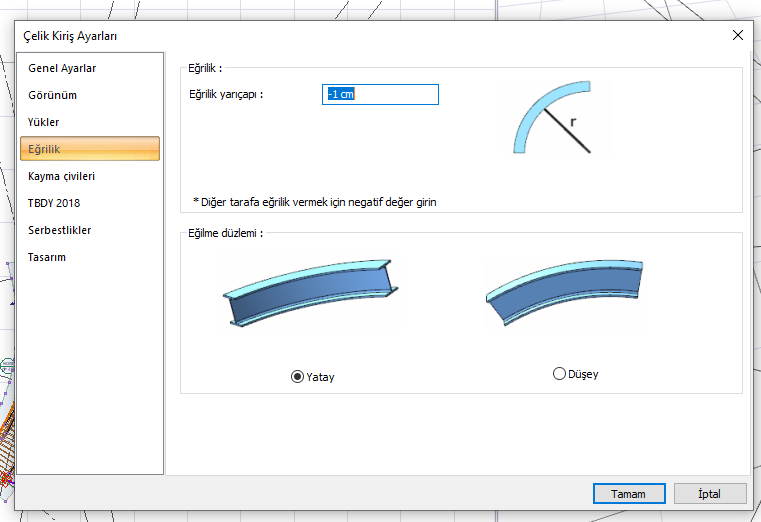Click the negative value hint text

314,201
